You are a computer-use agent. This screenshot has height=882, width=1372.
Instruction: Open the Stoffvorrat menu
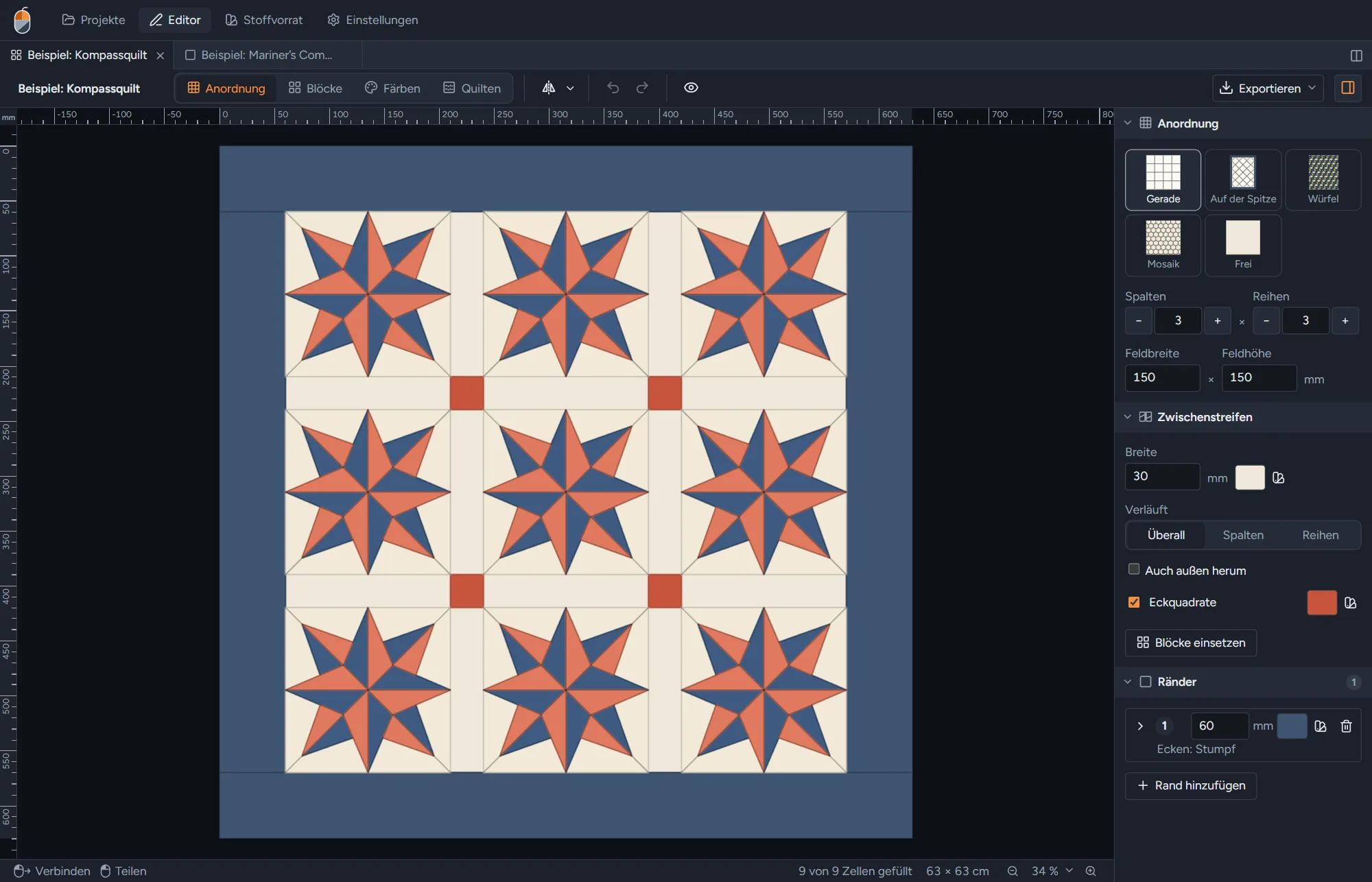[264, 20]
